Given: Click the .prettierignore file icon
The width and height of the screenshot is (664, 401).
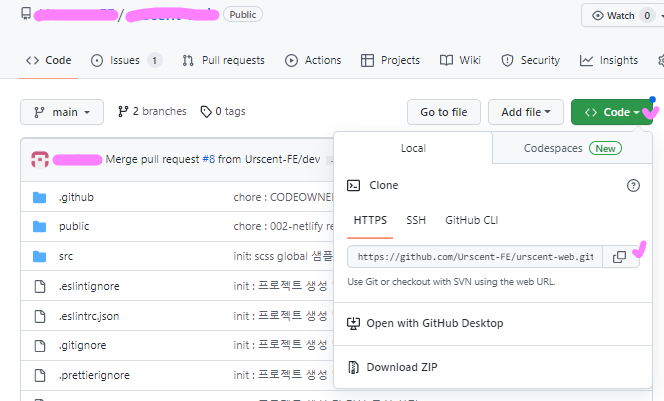Looking at the screenshot, I should (40, 376).
